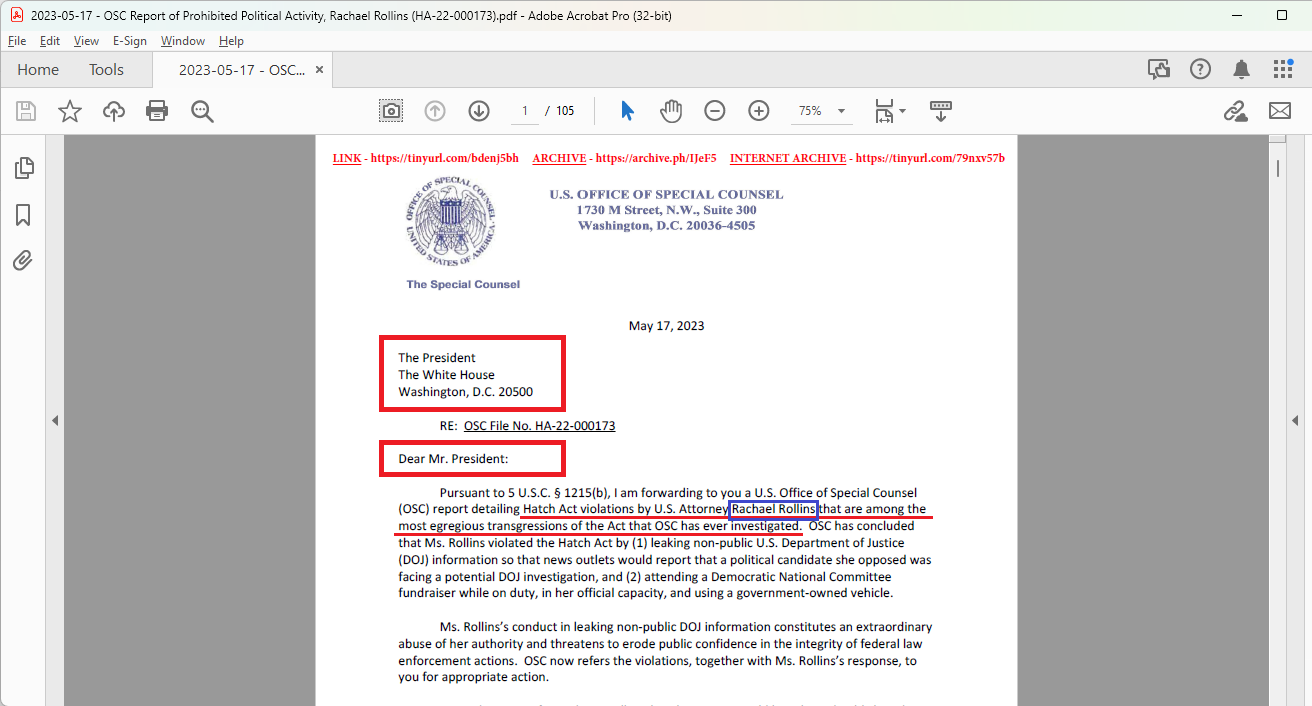Click the May 17, 2023 date text
This screenshot has height=706, width=1312.
pyautogui.click(x=666, y=326)
